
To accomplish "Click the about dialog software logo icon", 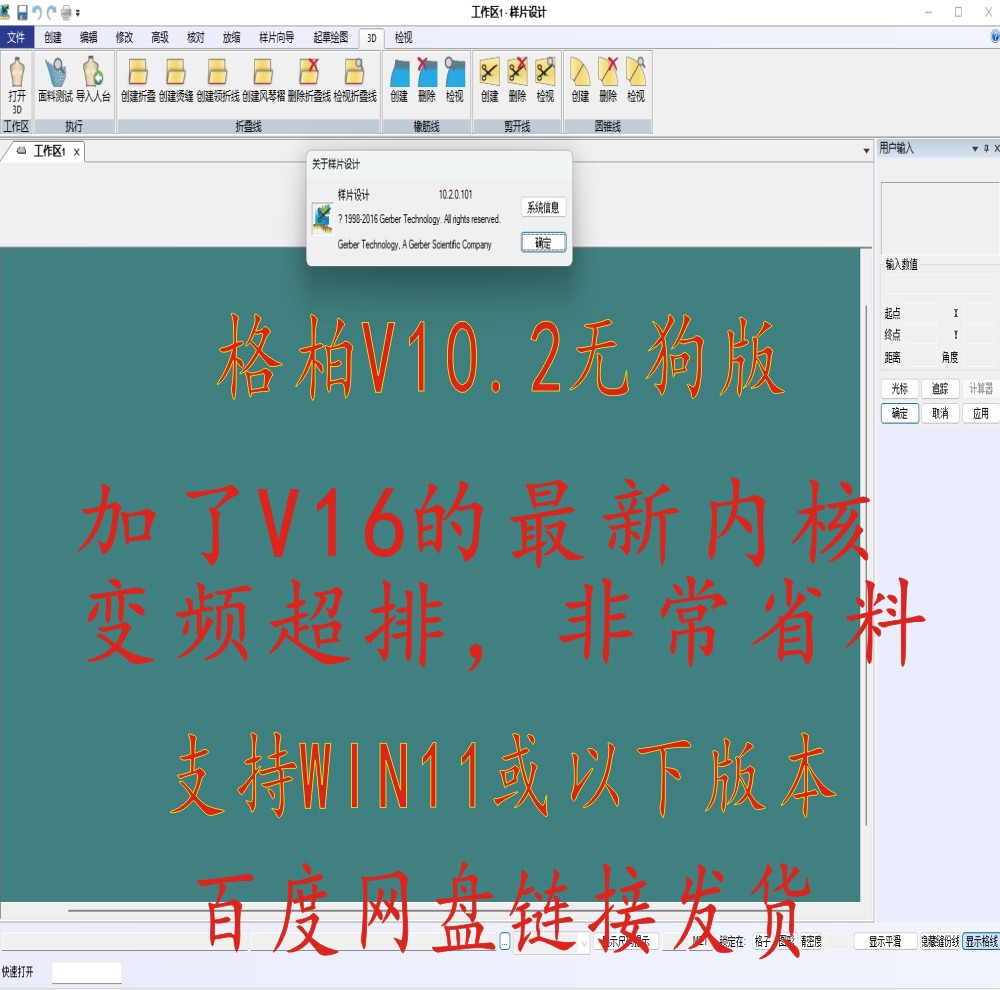I will pyautogui.click(x=322, y=218).
